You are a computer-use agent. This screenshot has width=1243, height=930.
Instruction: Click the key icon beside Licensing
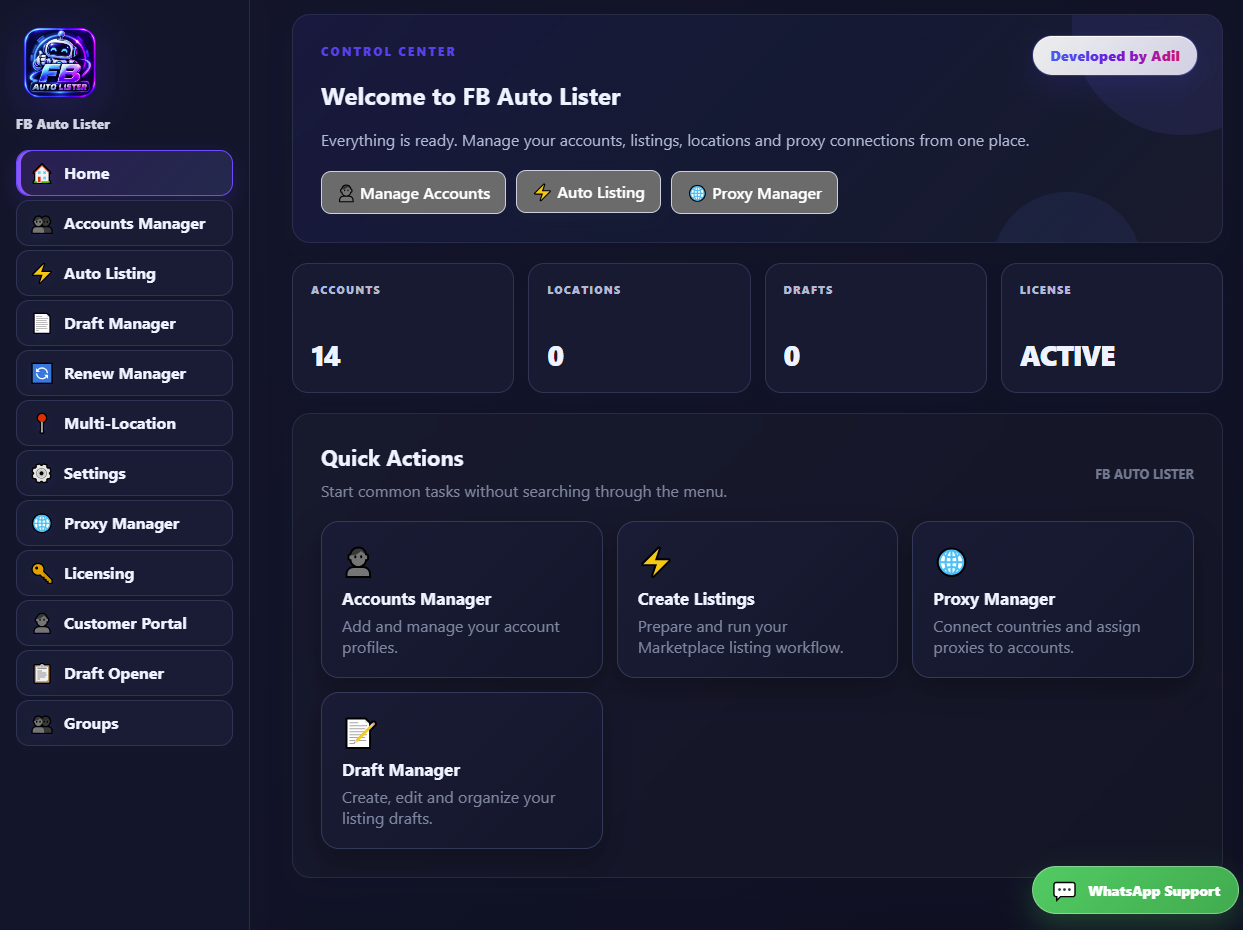tap(42, 574)
